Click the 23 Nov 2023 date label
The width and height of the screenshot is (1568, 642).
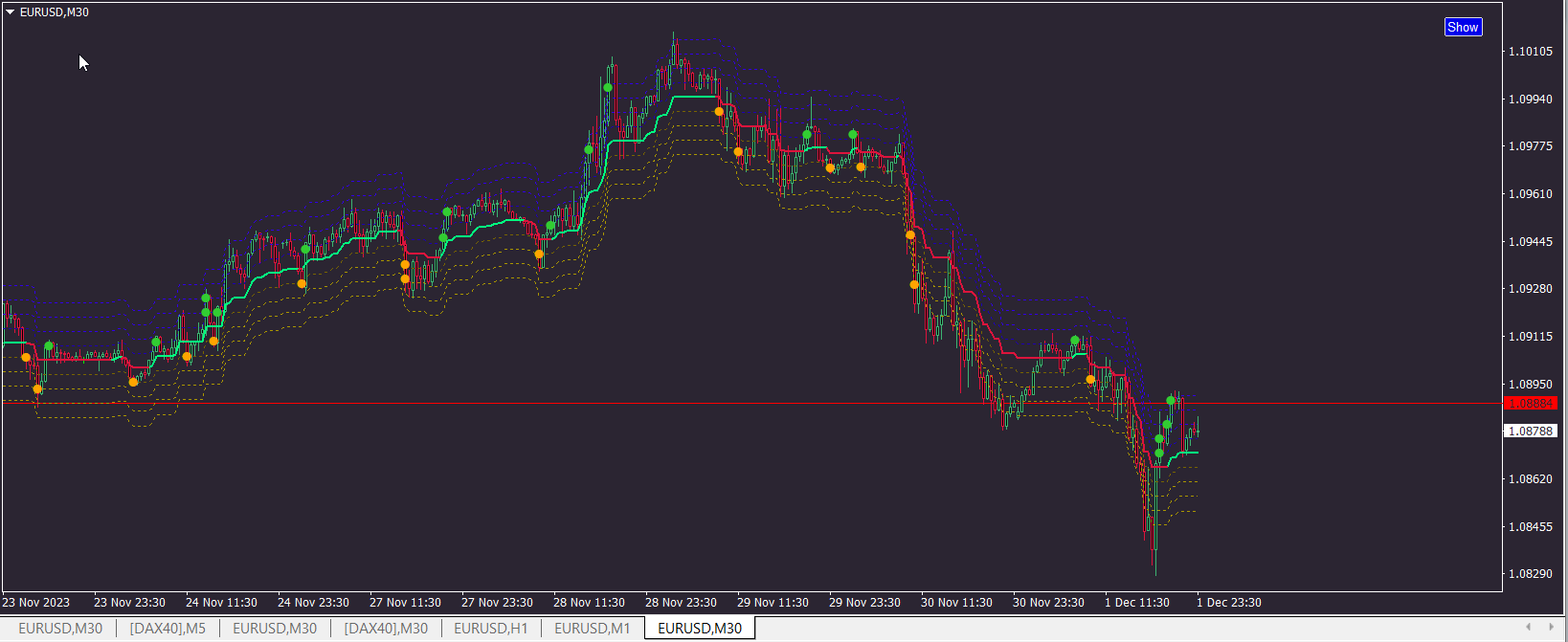(36, 603)
